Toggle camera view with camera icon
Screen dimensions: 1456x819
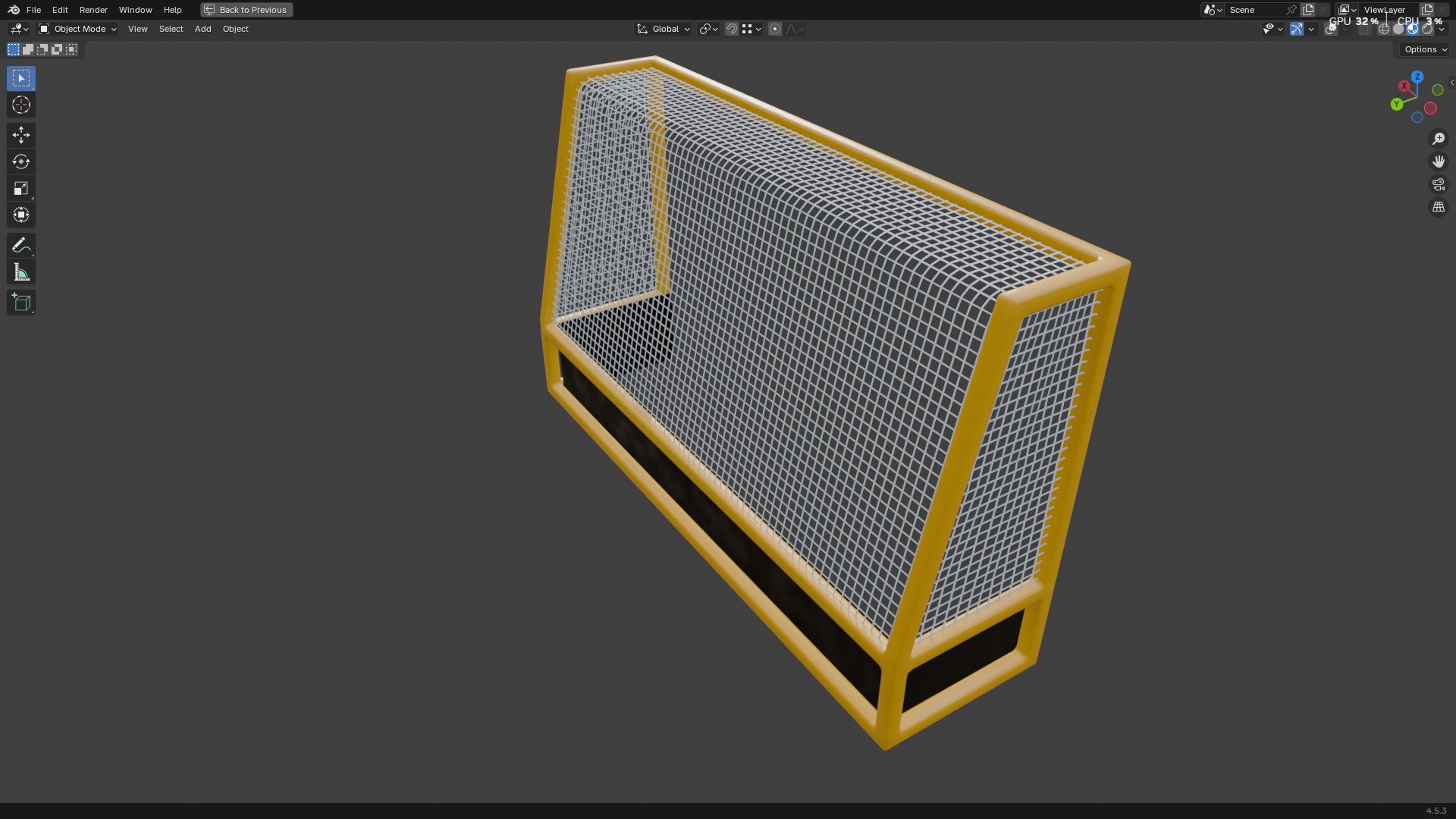pos(1438,184)
